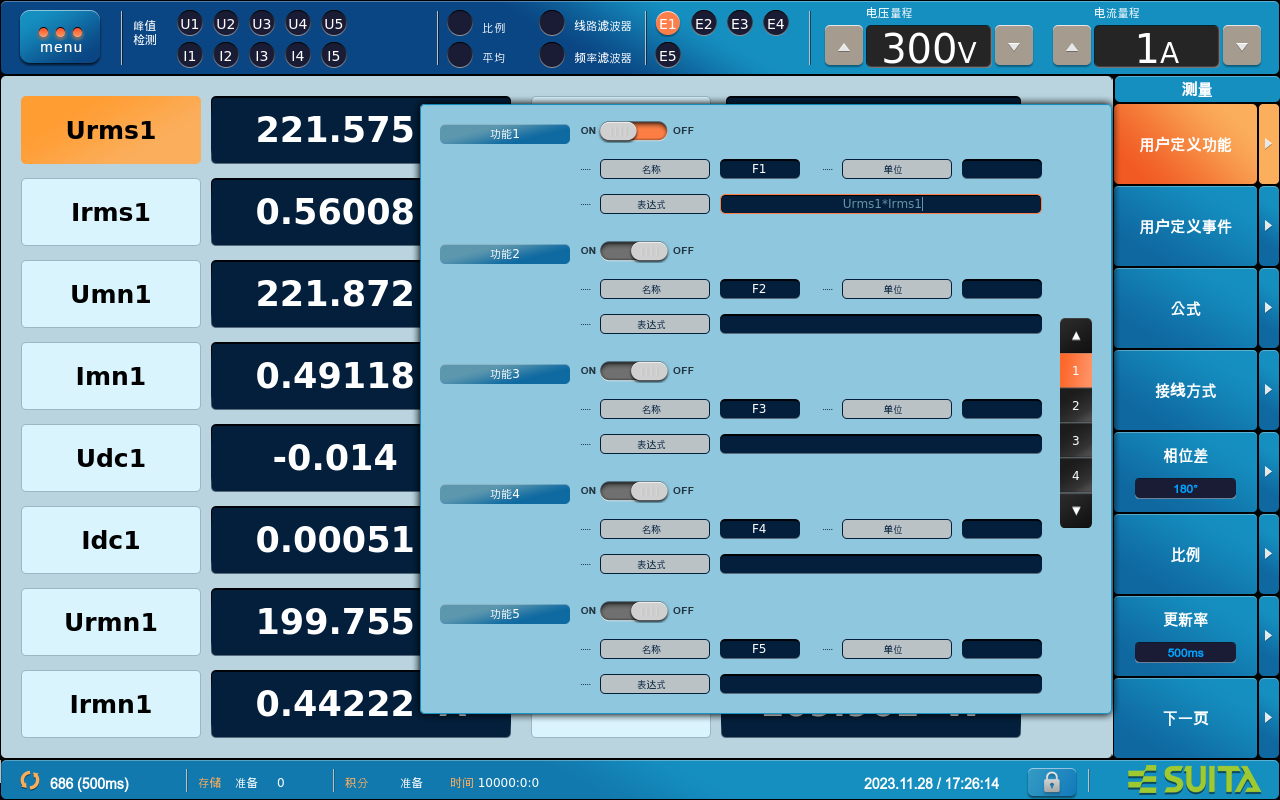Click the lock icon in status bar
The width and height of the screenshot is (1280, 800).
click(1052, 782)
